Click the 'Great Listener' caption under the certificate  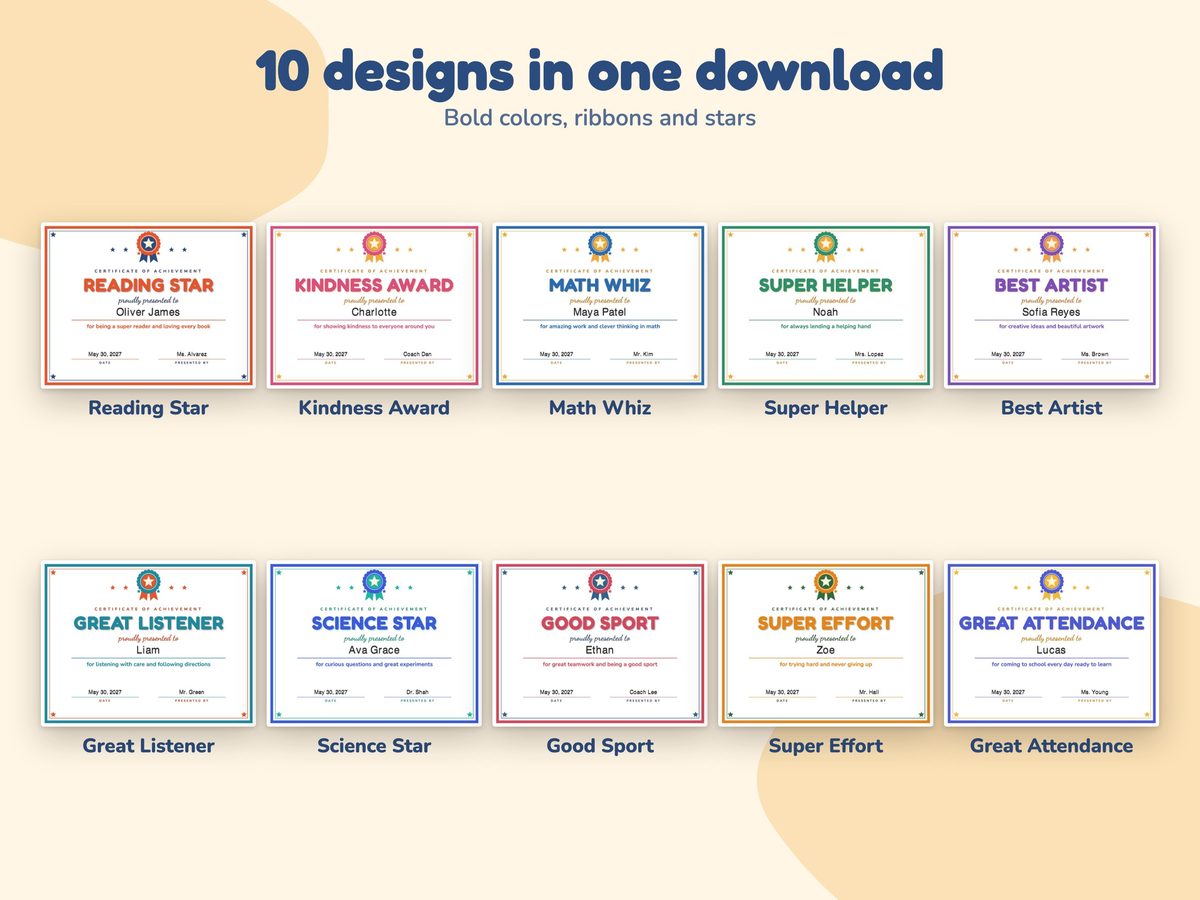[x=148, y=746]
